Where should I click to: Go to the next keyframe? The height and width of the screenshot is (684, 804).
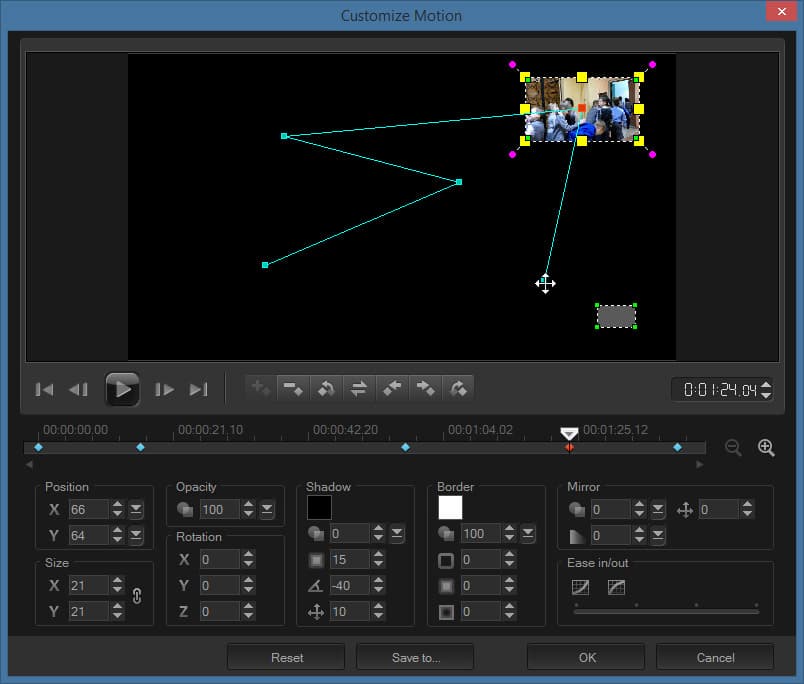(425, 388)
